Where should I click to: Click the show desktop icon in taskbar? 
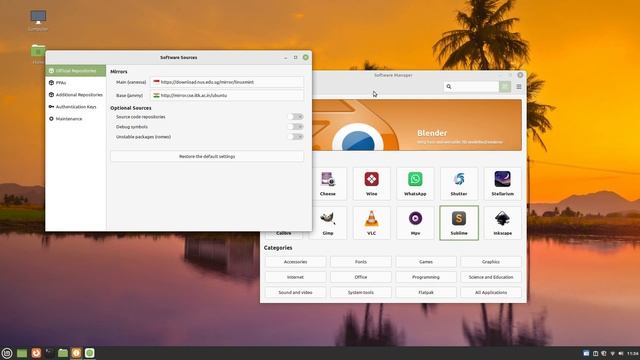[22, 353]
